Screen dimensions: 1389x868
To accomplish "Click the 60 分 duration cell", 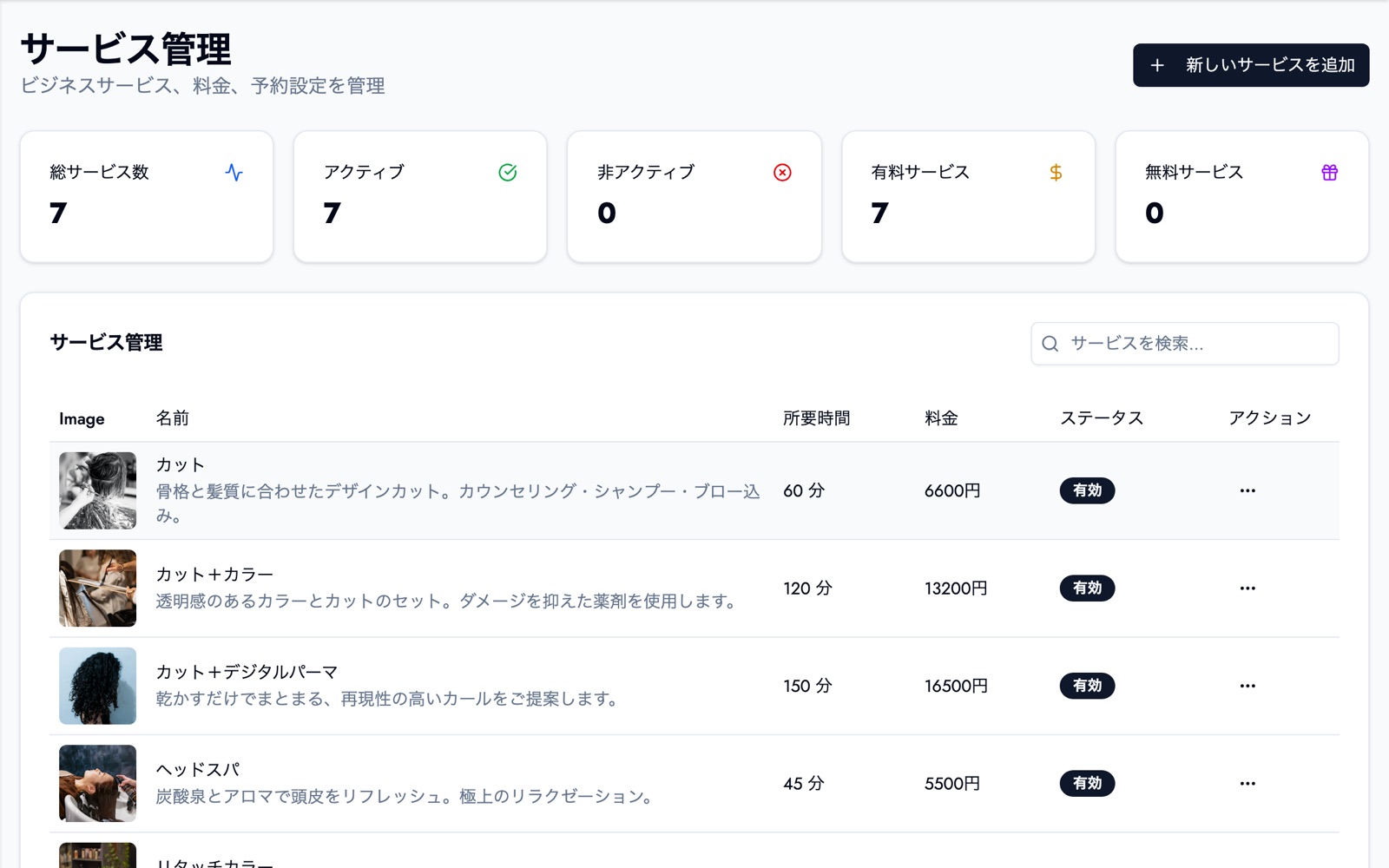I will (804, 490).
